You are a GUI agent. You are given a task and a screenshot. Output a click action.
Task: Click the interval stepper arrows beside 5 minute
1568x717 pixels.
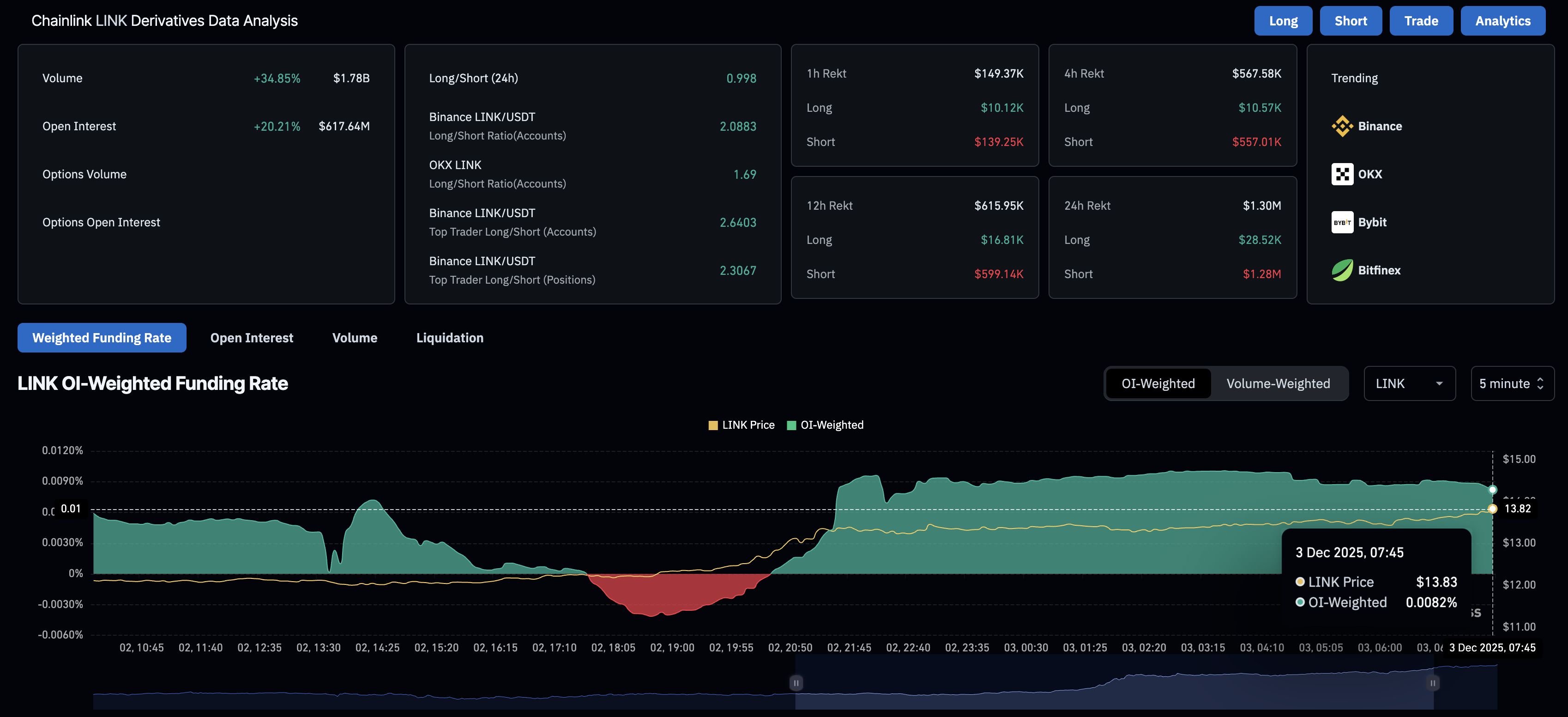1541,383
